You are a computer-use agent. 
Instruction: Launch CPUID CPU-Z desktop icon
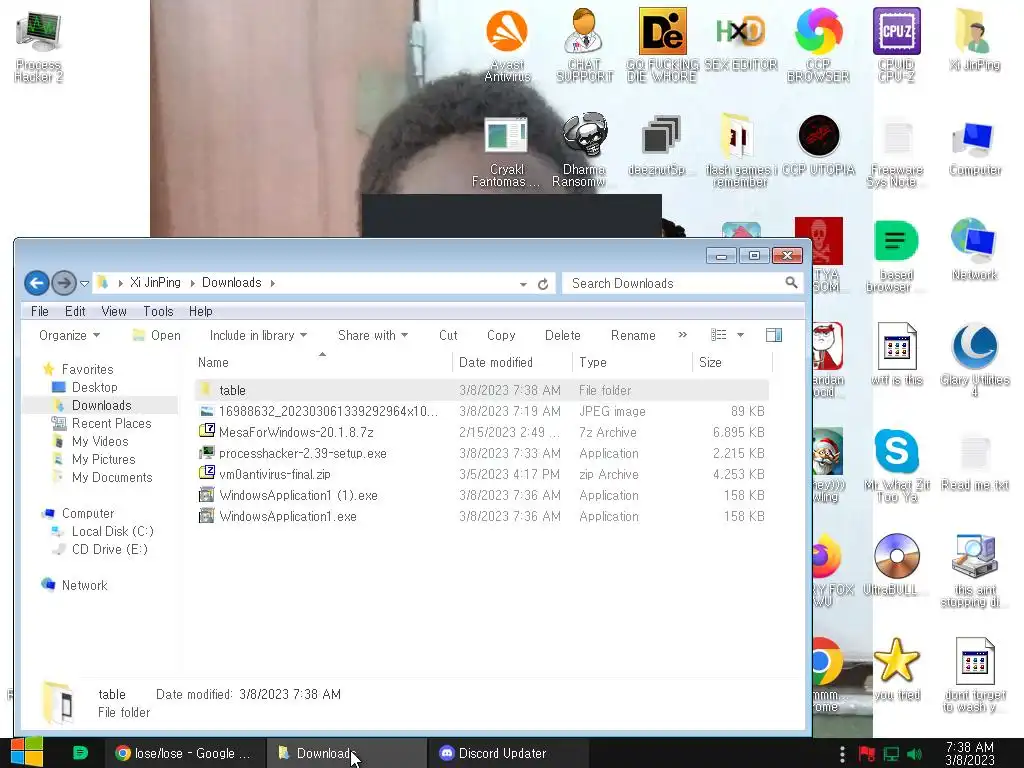[x=896, y=46]
